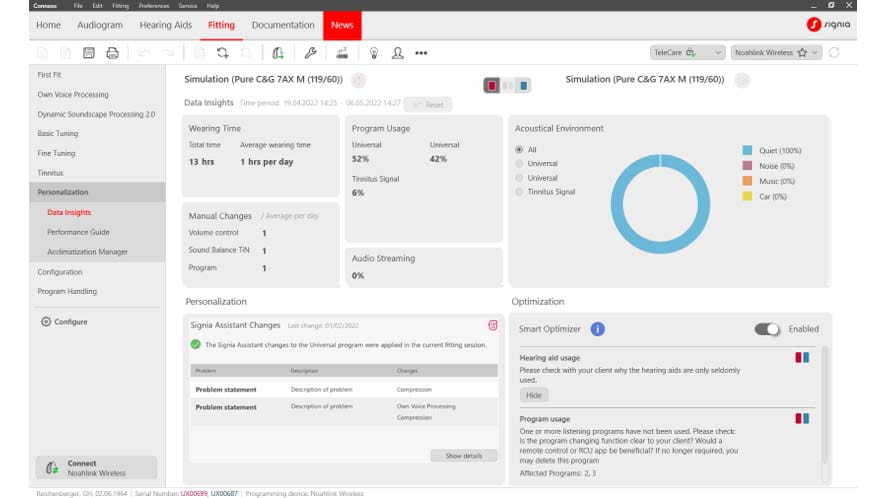Disable the Smart Optimizer toggle
Viewport: 886px width, 498px height.
point(767,329)
